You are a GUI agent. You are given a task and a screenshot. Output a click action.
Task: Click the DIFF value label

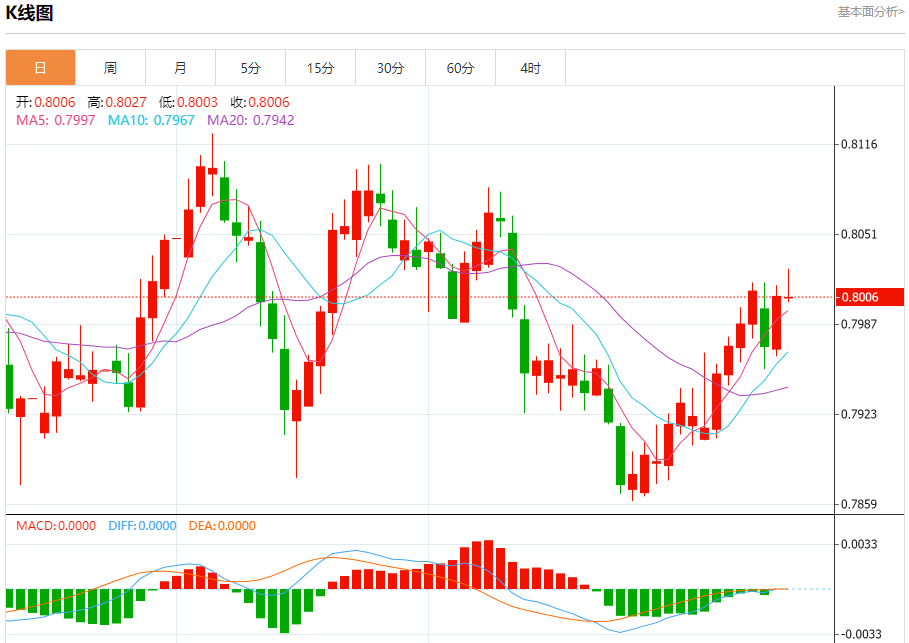tap(142, 525)
